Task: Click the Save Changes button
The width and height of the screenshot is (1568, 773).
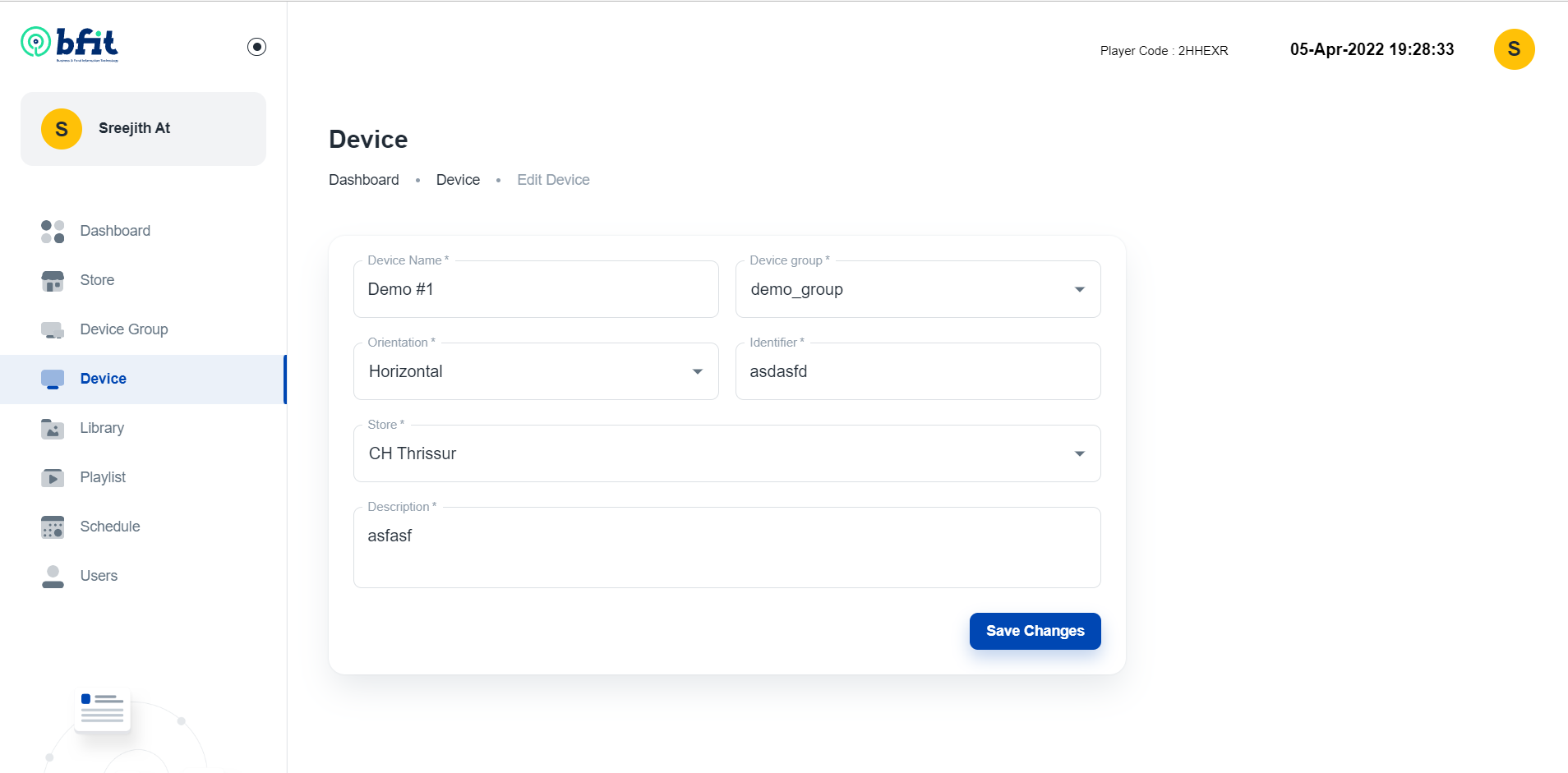Action: pos(1035,631)
